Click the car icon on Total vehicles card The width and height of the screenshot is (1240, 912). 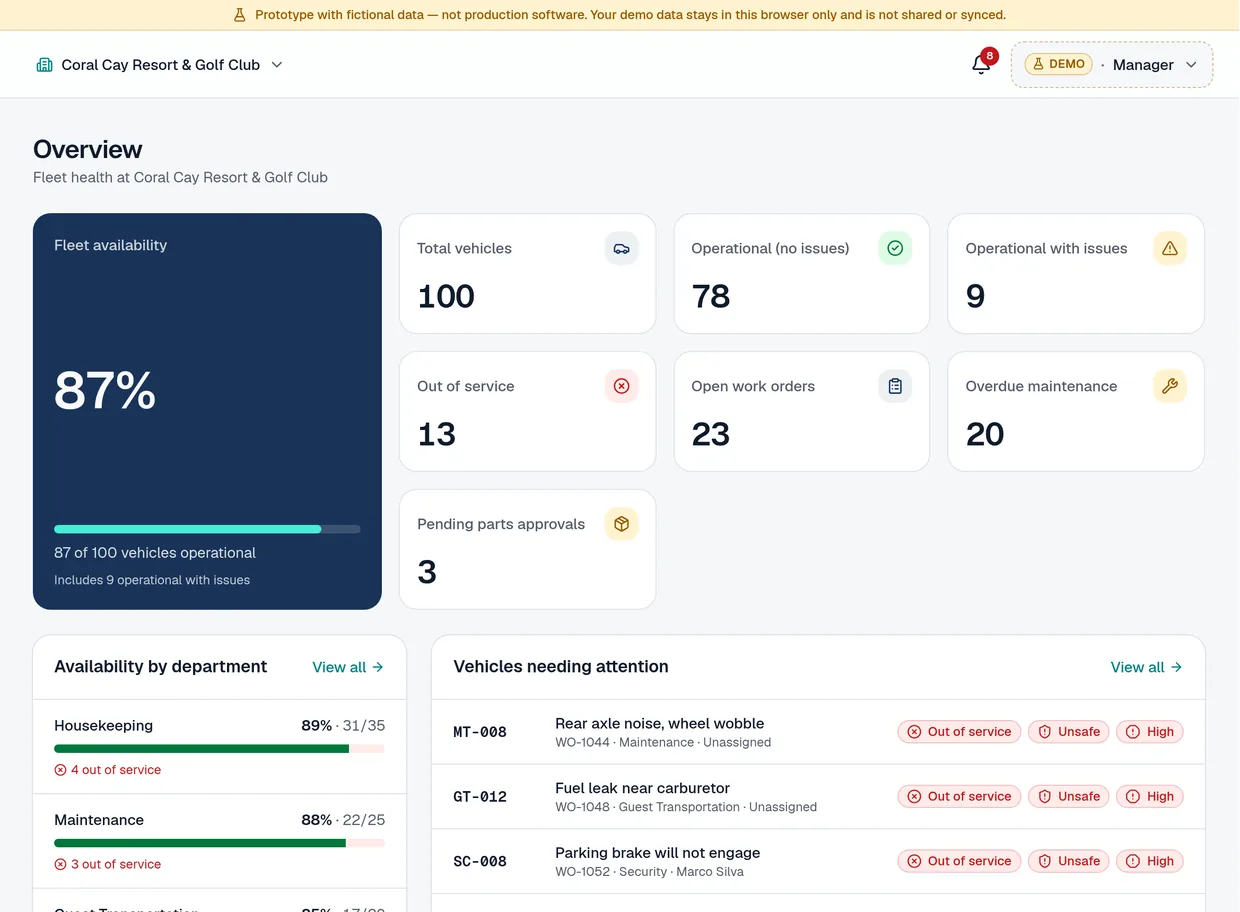pos(621,248)
